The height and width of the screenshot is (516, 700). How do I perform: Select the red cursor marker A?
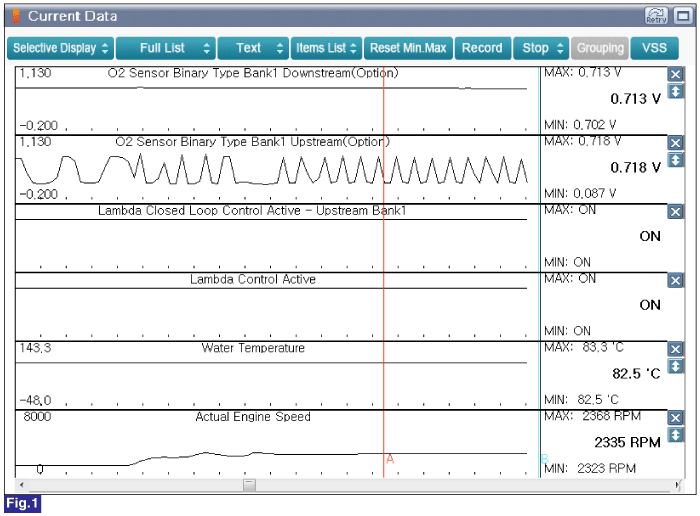pos(390,459)
